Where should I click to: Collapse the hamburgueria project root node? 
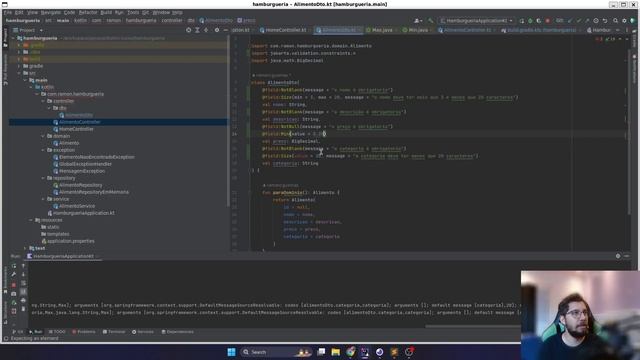[x=13, y=38]
